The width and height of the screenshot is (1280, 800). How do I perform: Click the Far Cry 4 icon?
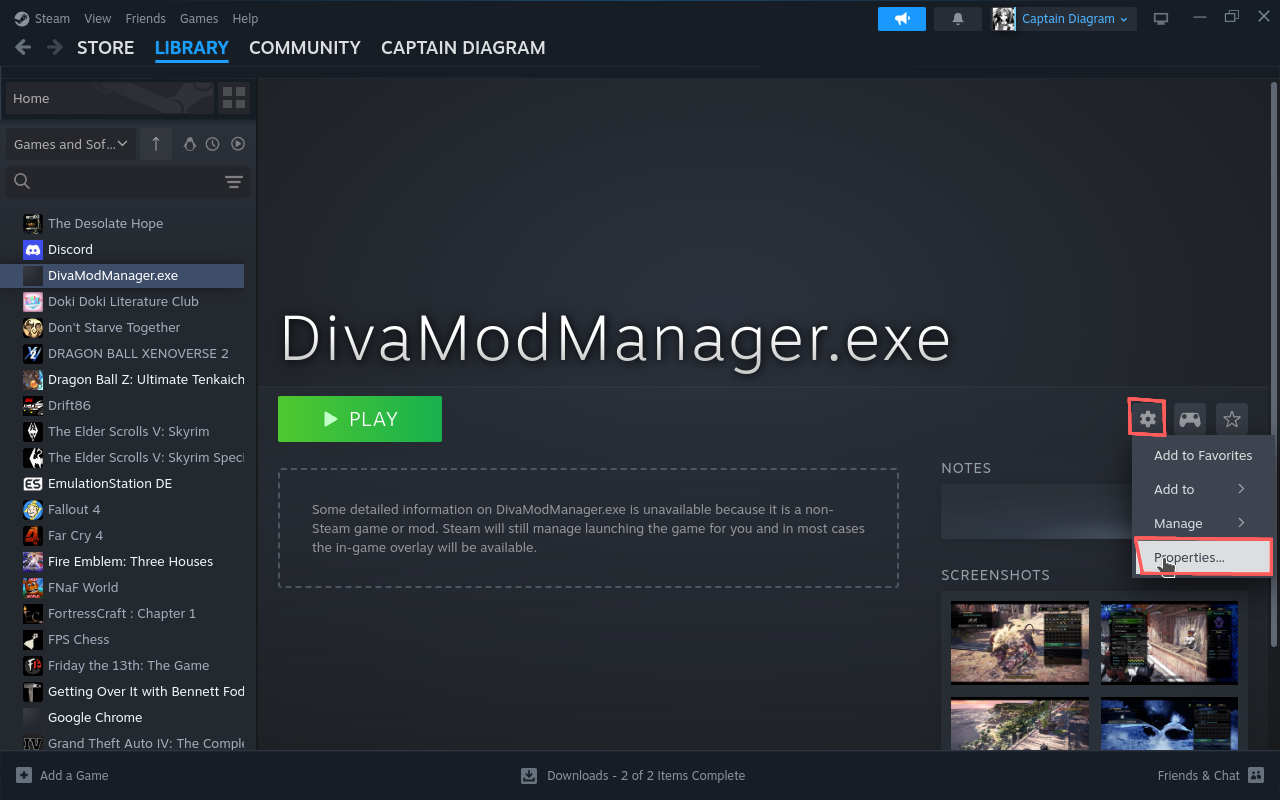pyautogui.click(x=32, y=535)
